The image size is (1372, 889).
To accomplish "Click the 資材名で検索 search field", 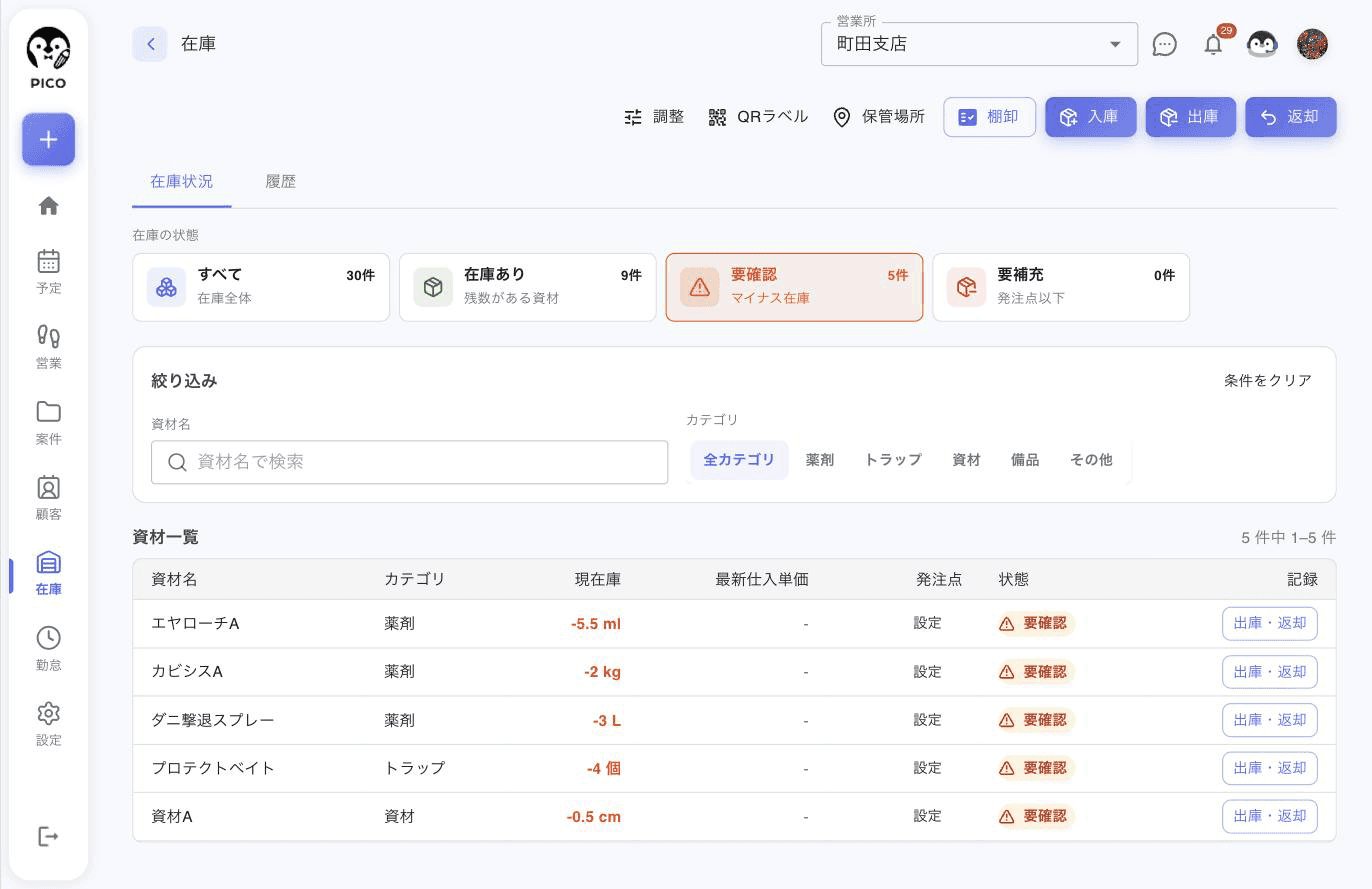I will point(409,462).
